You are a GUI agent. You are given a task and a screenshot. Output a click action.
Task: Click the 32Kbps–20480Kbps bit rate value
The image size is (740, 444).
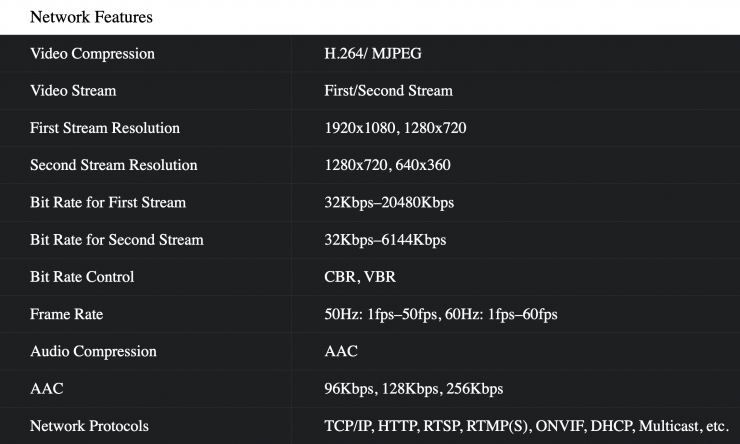[x=389, y=203]
